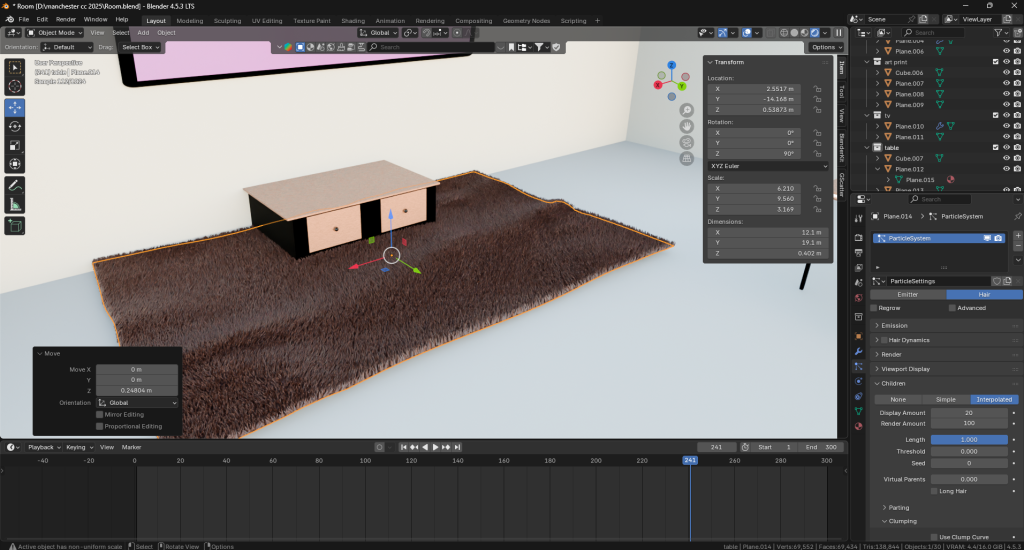Choose the Scale tool
Image resolution: width=1024 pixels, height=550 pixels.
coord(15,145)
